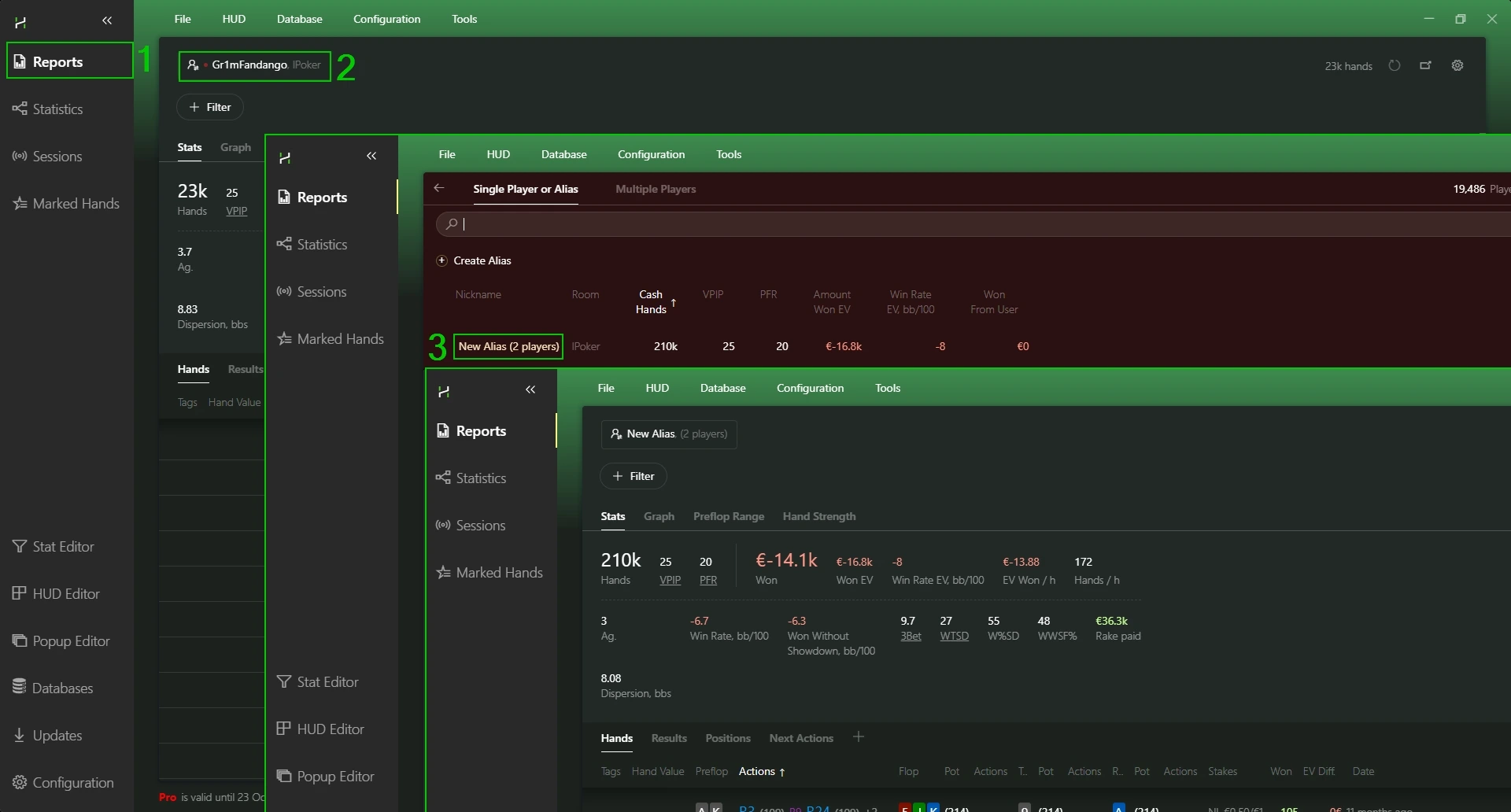Sort hands by the Actions arrow column
The width and height of the screenshot is (1511, 812).
[x=761, y=772]
